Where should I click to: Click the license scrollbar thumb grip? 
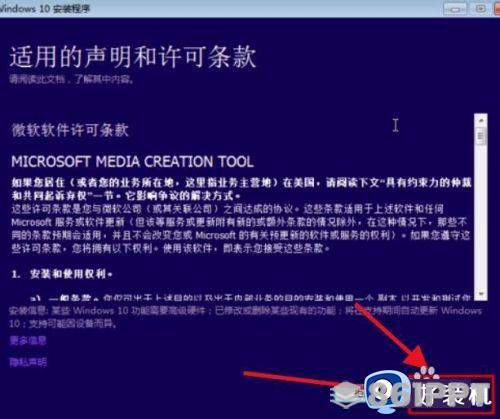[x=481, y=136]
